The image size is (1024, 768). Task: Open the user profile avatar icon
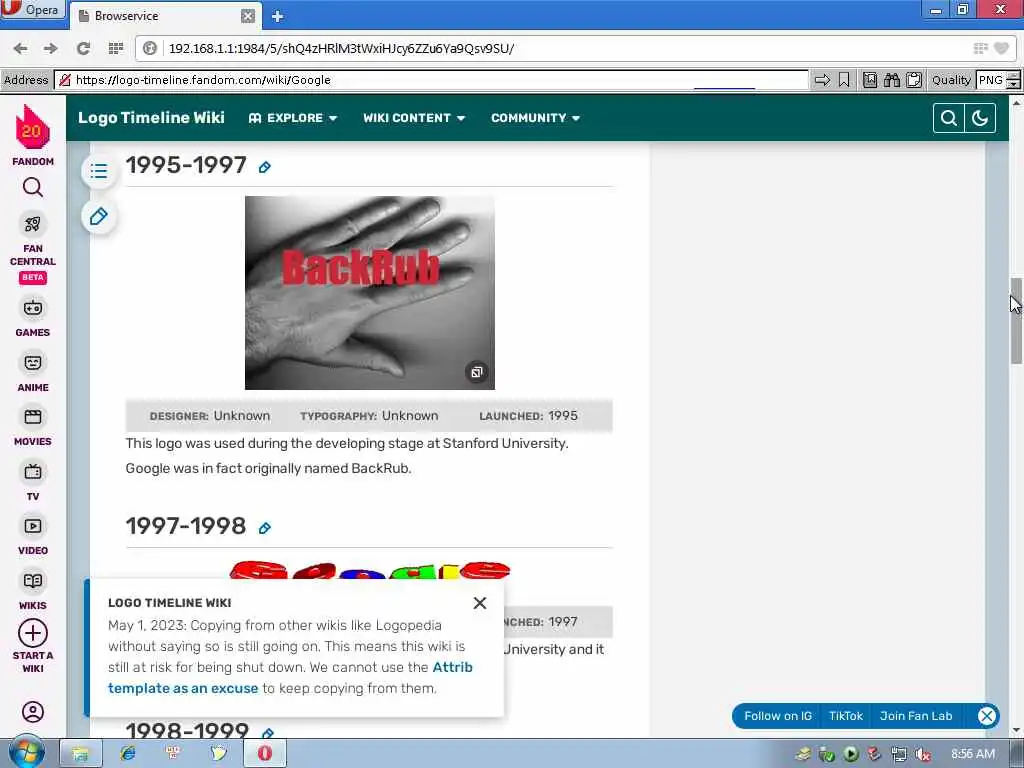point(33,712)
